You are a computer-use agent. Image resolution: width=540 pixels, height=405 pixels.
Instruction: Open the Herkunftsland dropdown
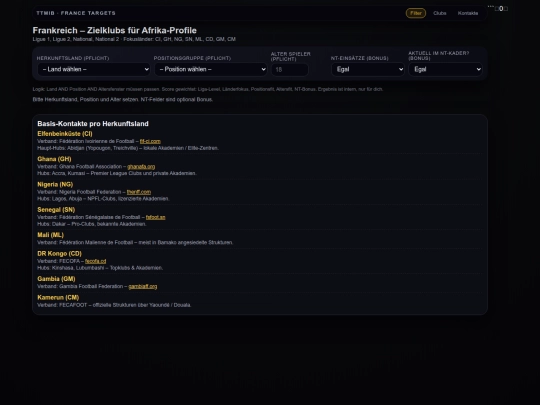pyautogui.click(x=94, y=69)
